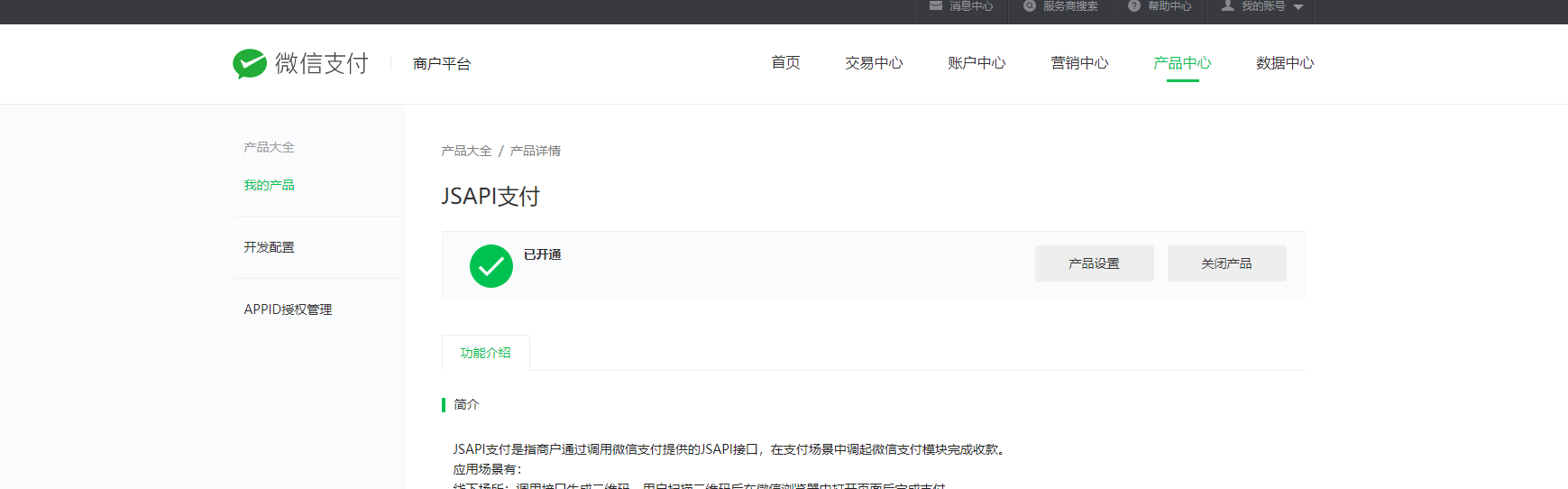Click the help center question mark icon

[x=1134, y=5]
